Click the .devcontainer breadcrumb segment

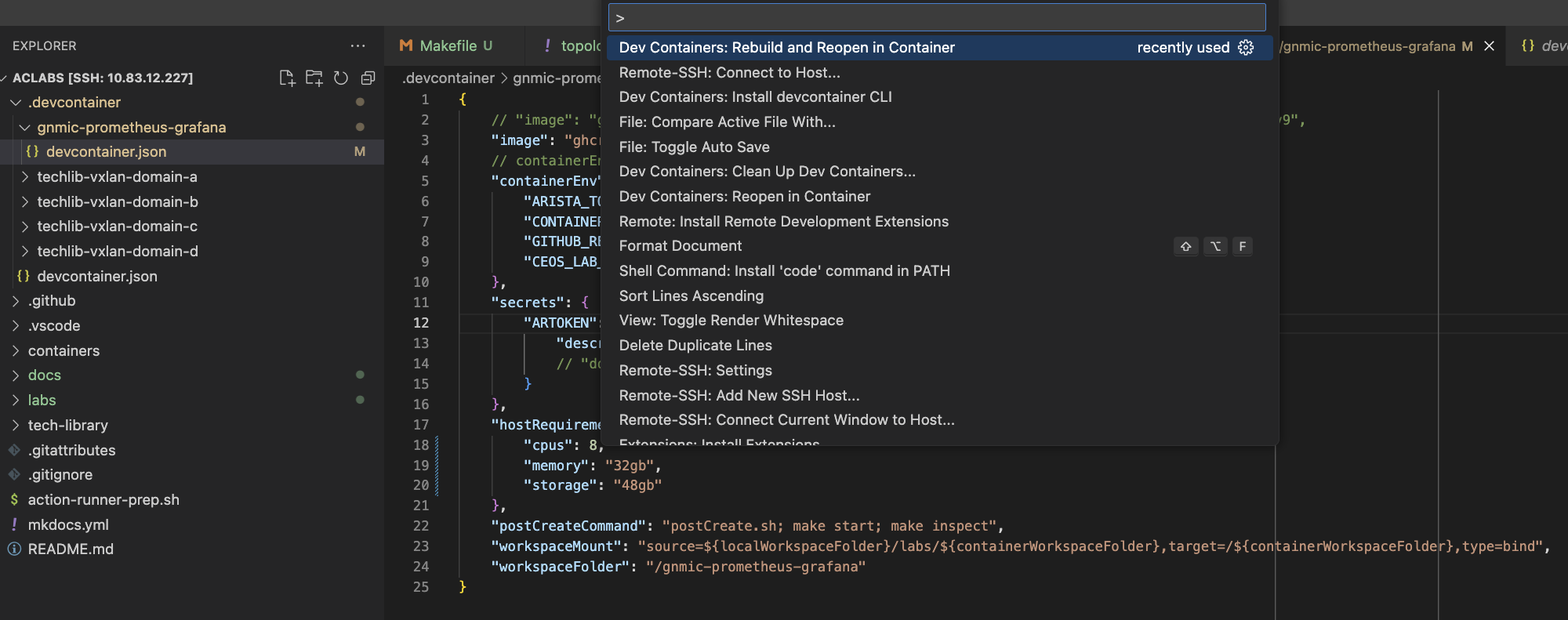click(448, 78)
